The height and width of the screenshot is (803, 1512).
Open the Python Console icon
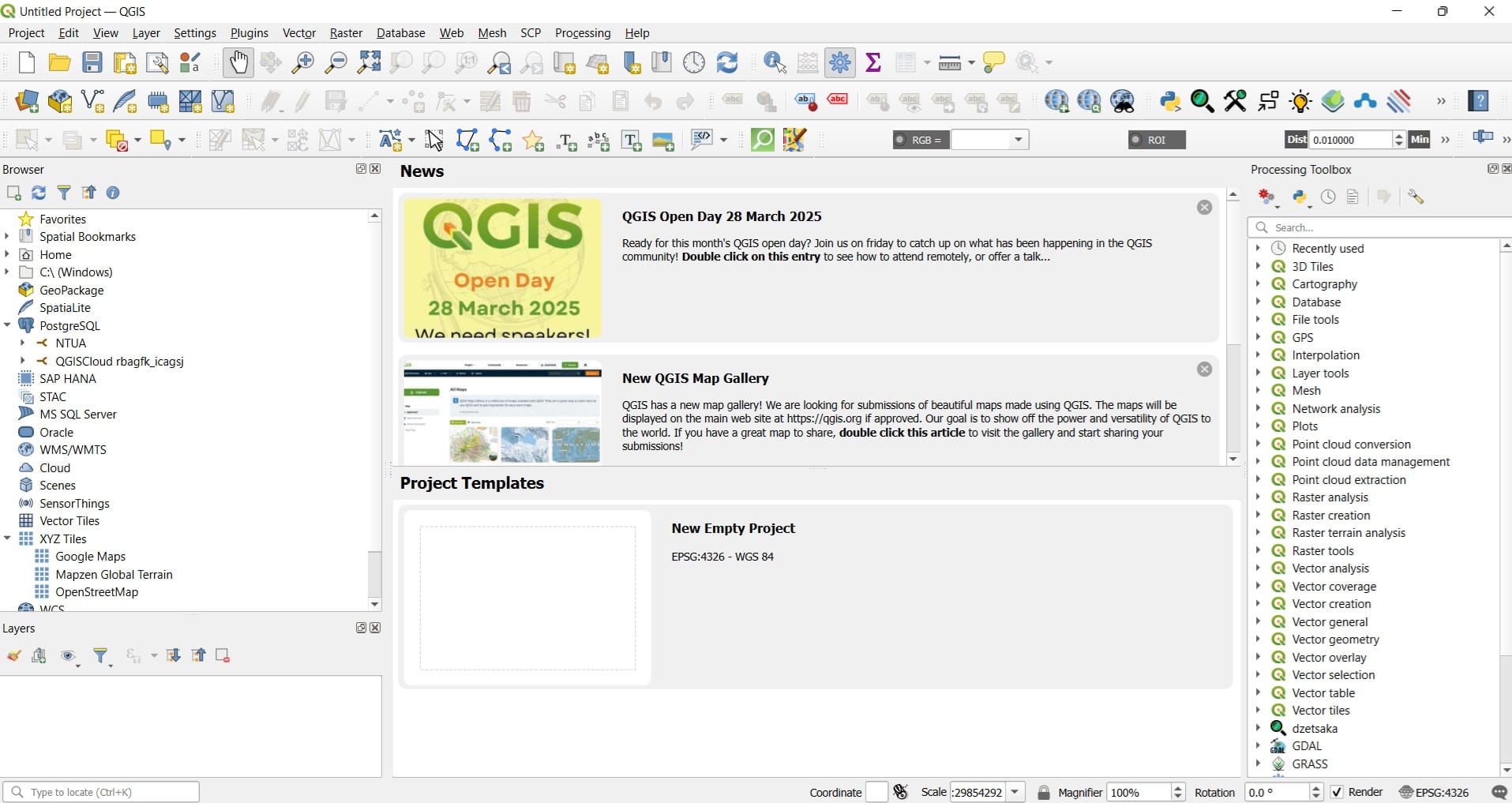pyautogui.click(x=1170, y=101)
